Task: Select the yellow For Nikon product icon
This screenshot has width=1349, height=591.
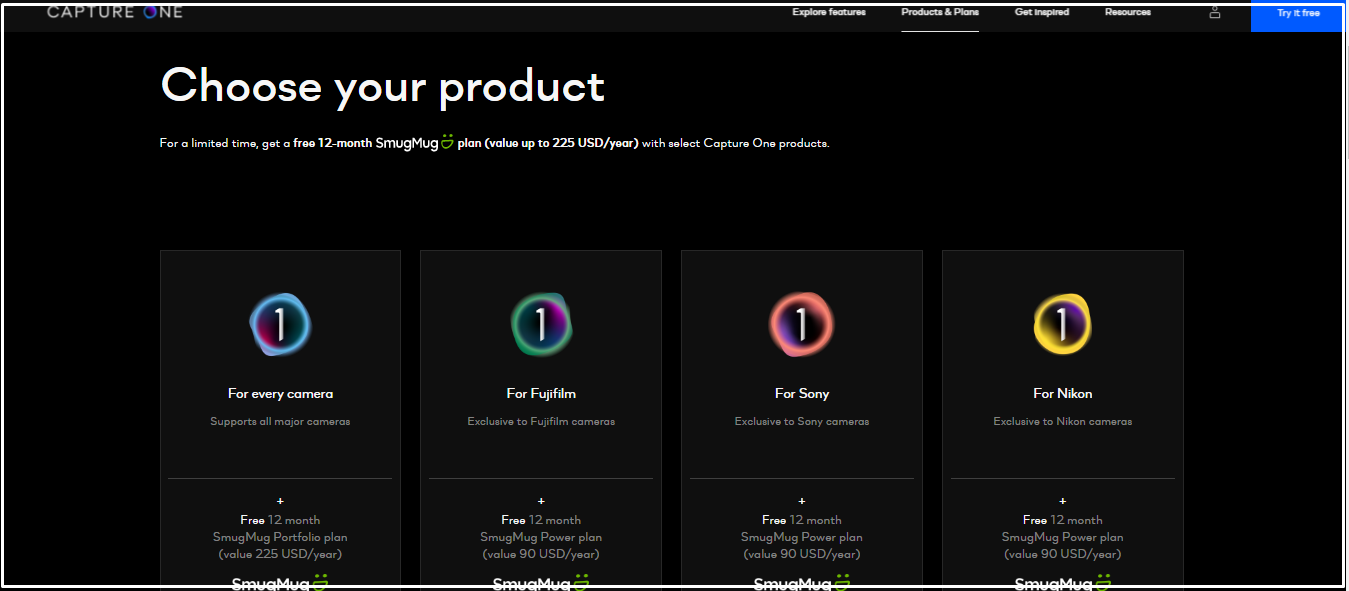Action: (1062, 325)
